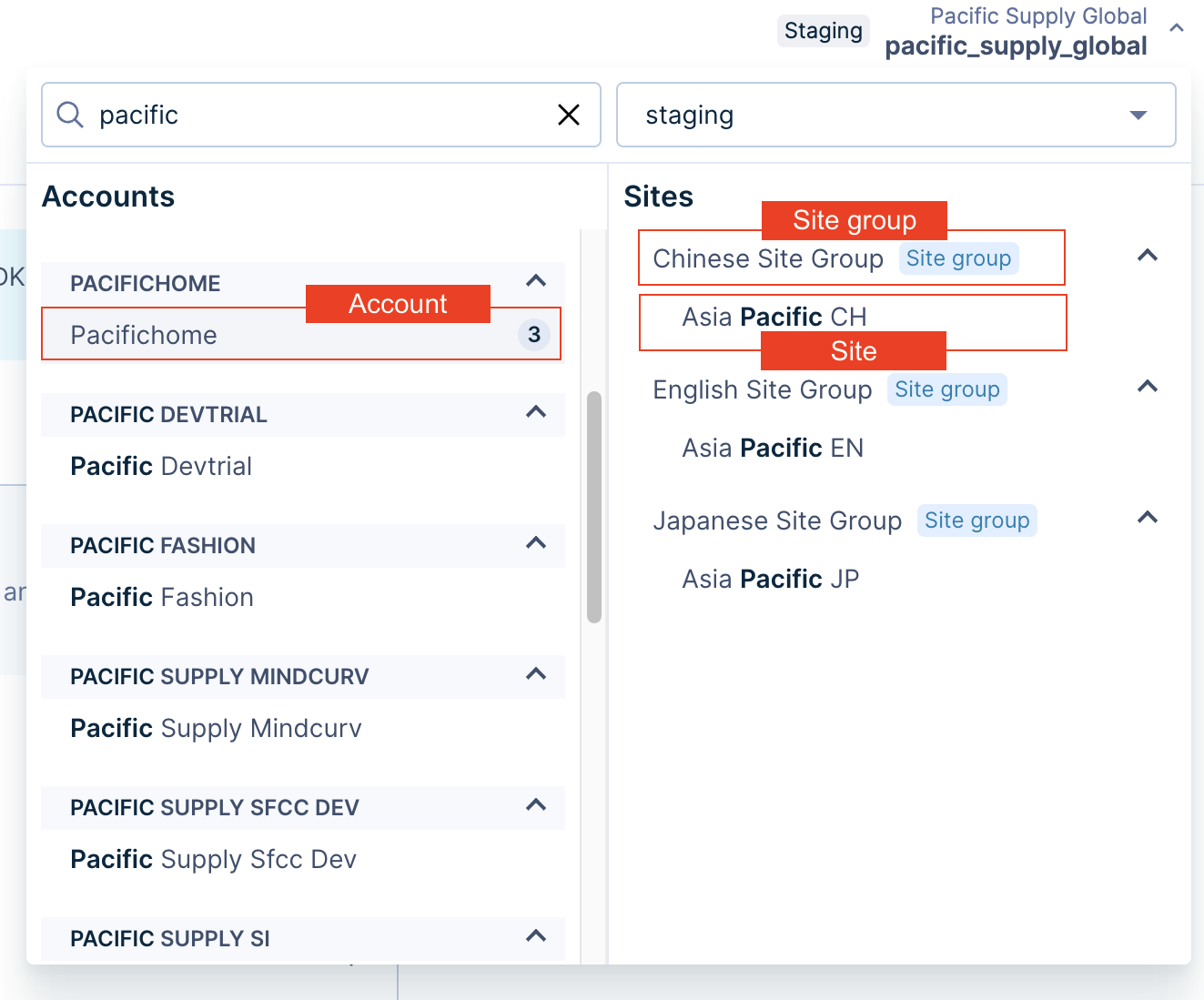Click the Site group badge beside Japanese
The width and height of the screenshot is (1204, 1000).
click(977, 520)
